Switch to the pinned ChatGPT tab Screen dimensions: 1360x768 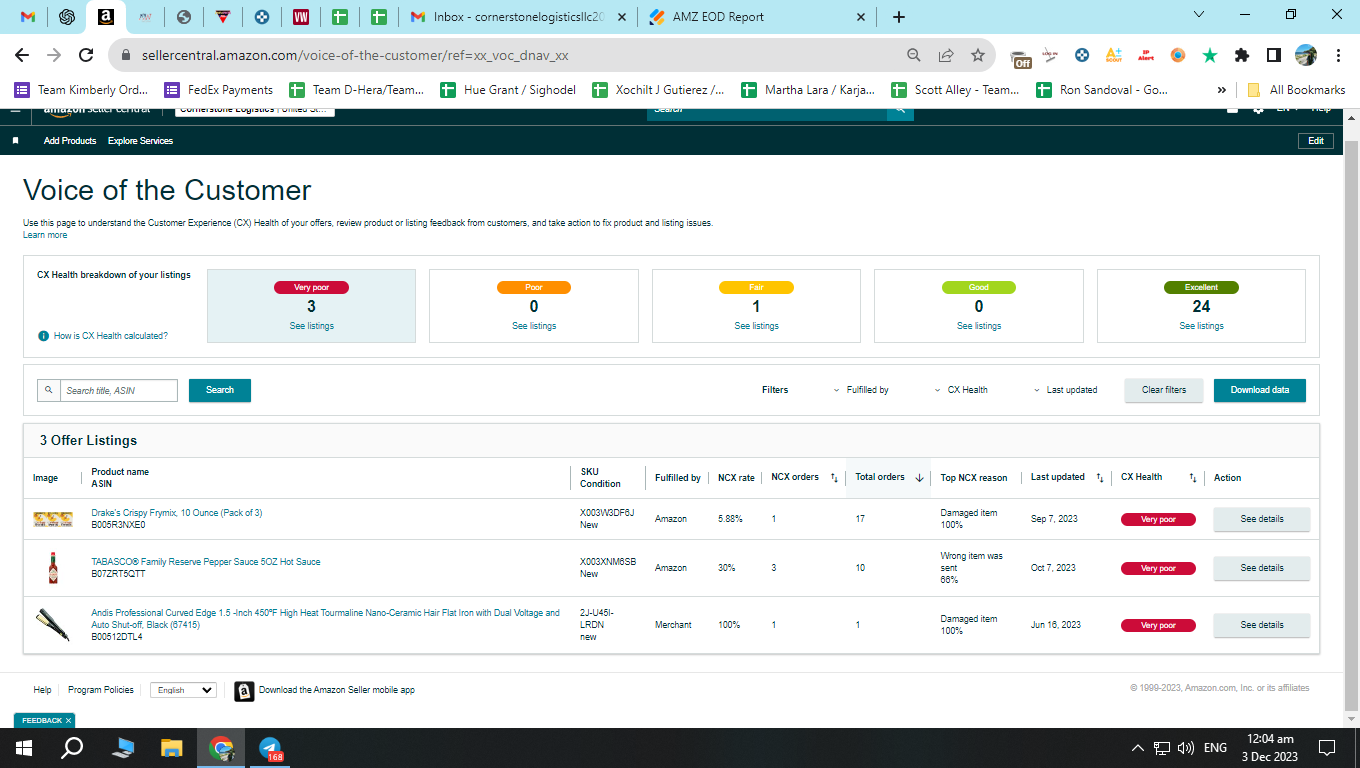[x=67, y=17]
